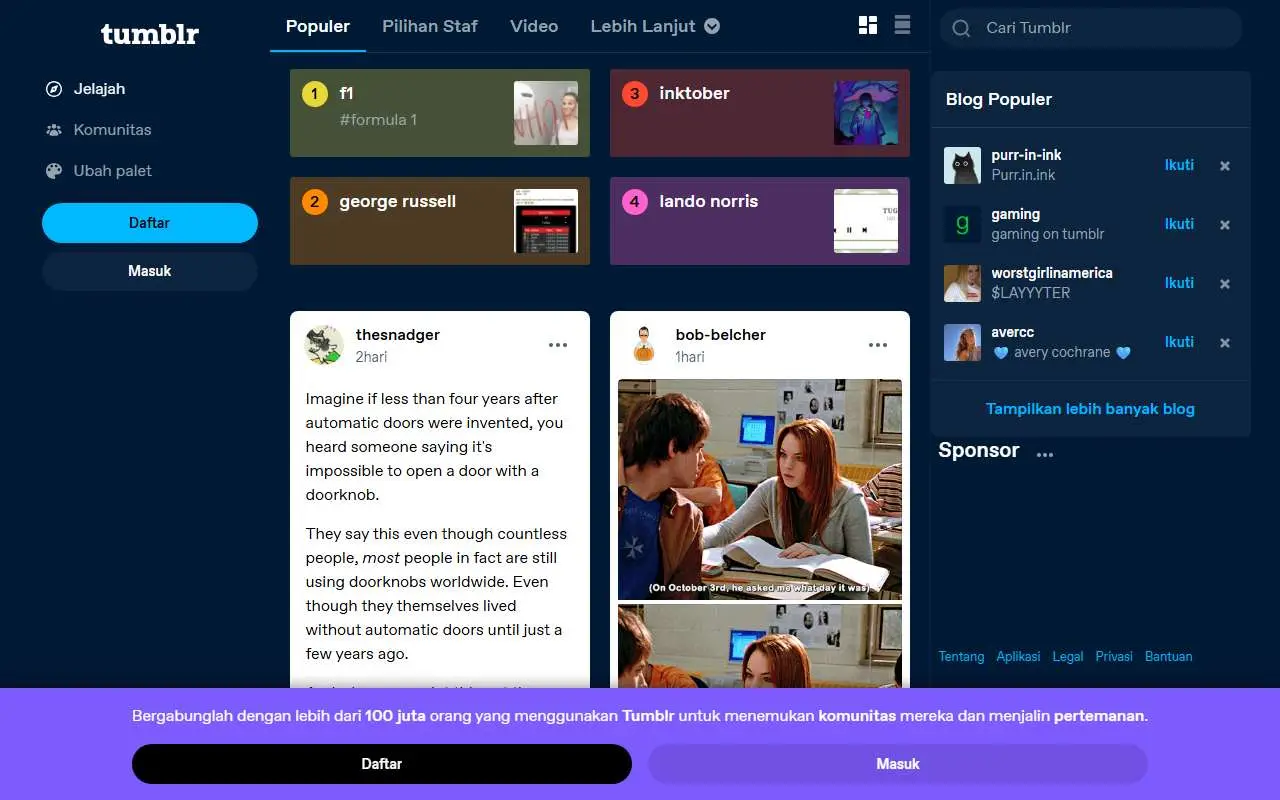Open the f1 trending tag card

[x=440, y=113]
